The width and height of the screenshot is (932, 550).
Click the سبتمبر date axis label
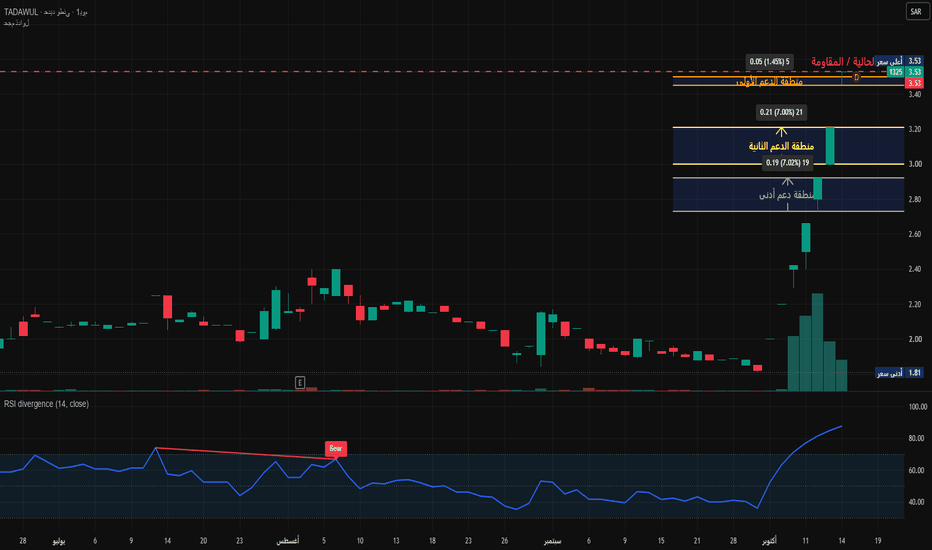tap(552, 540)
